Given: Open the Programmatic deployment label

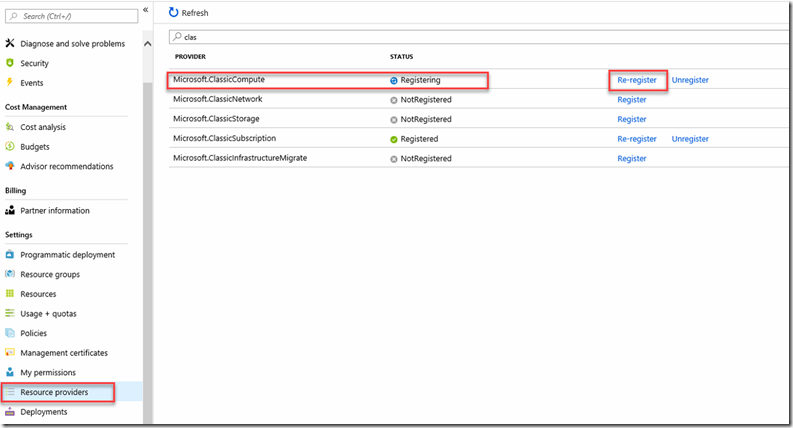Looking at the screenshot, I should point(68,255).
